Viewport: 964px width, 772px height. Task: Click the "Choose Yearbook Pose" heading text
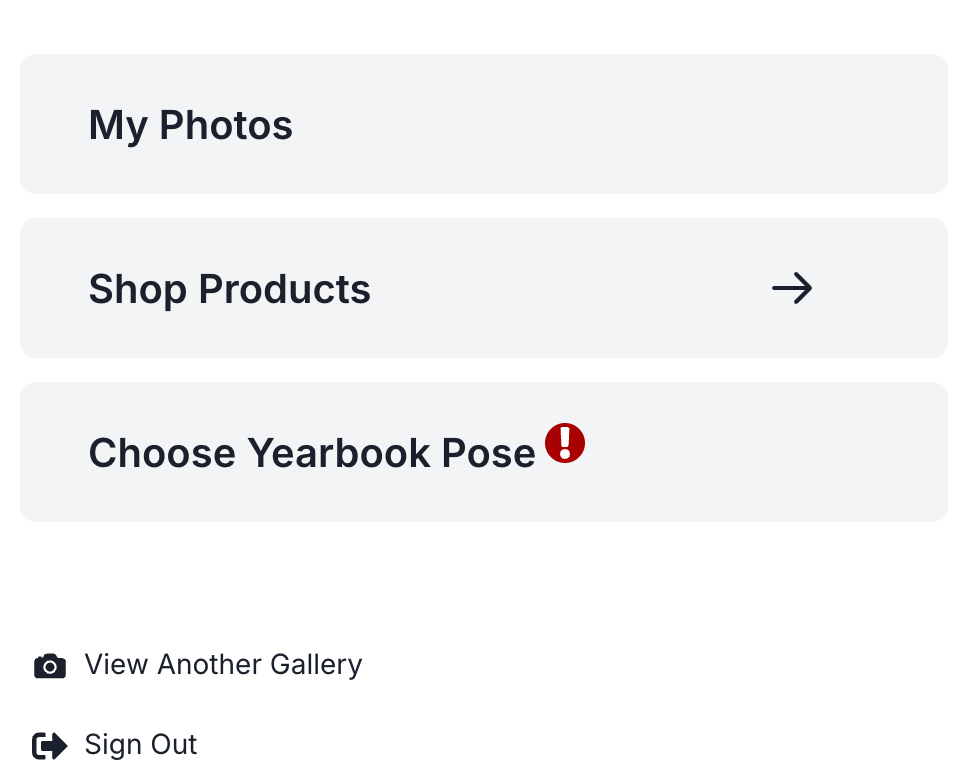(x=312, y=454)
